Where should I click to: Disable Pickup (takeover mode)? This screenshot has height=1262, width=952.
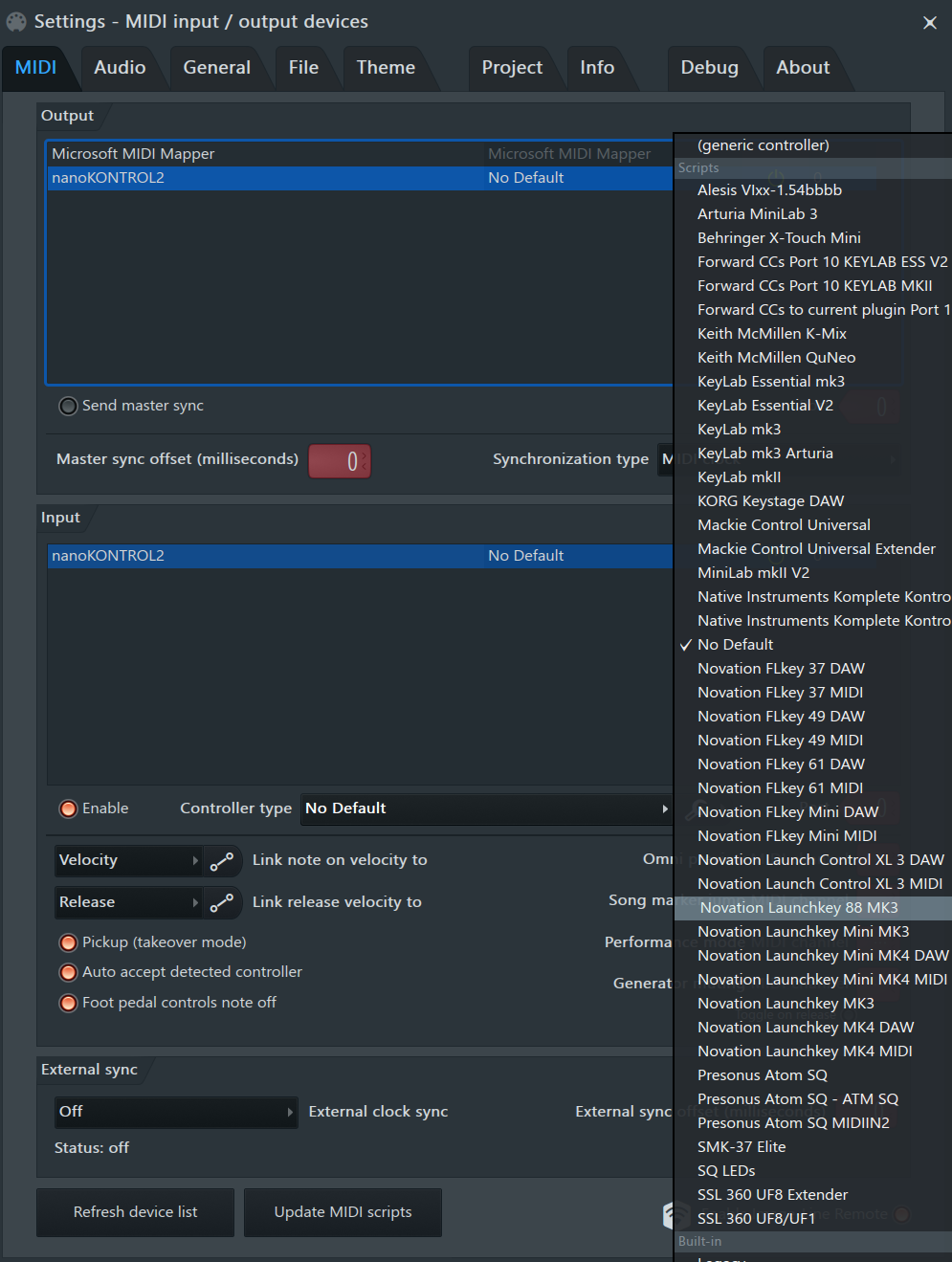[x=68, y=942]
